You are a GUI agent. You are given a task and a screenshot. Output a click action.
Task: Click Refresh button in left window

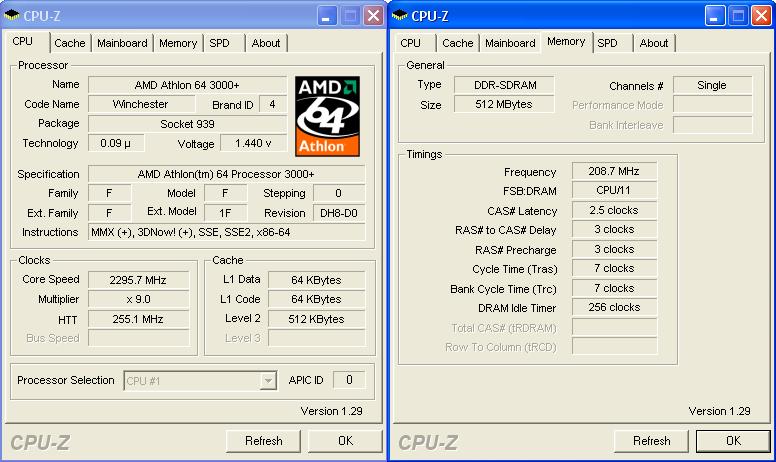(x=263, y=441)
